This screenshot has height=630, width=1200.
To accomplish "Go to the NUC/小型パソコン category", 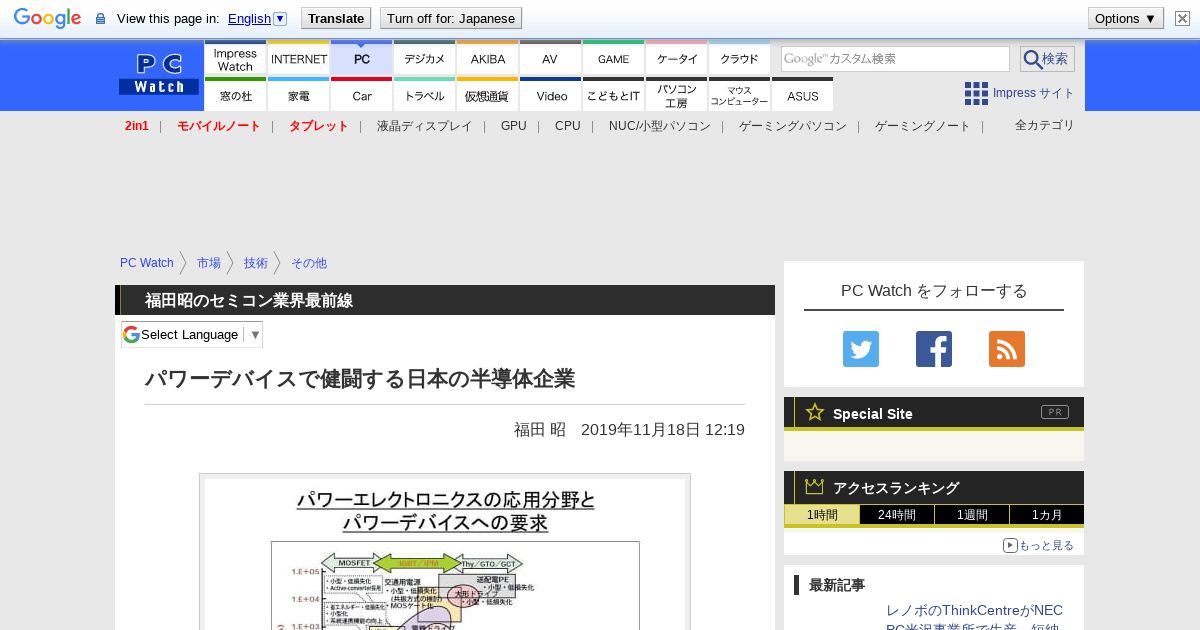I will 660,126.
